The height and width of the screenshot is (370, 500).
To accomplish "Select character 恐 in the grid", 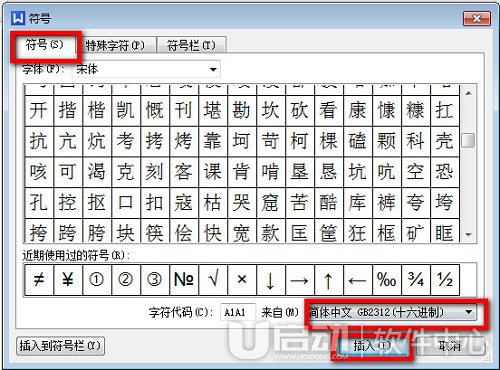I will (445, 172).
